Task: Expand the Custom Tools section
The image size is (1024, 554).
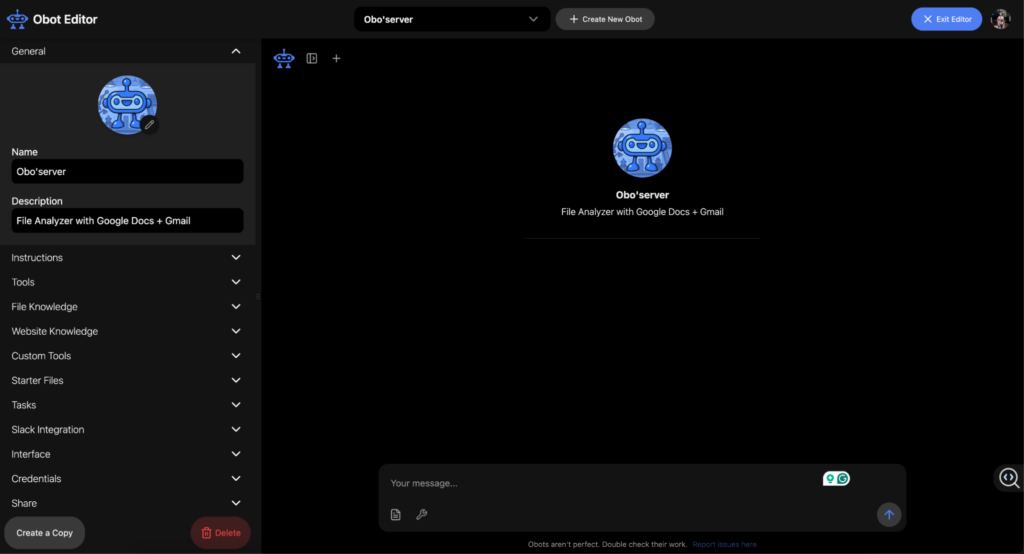Action: [x=127, y=356]
